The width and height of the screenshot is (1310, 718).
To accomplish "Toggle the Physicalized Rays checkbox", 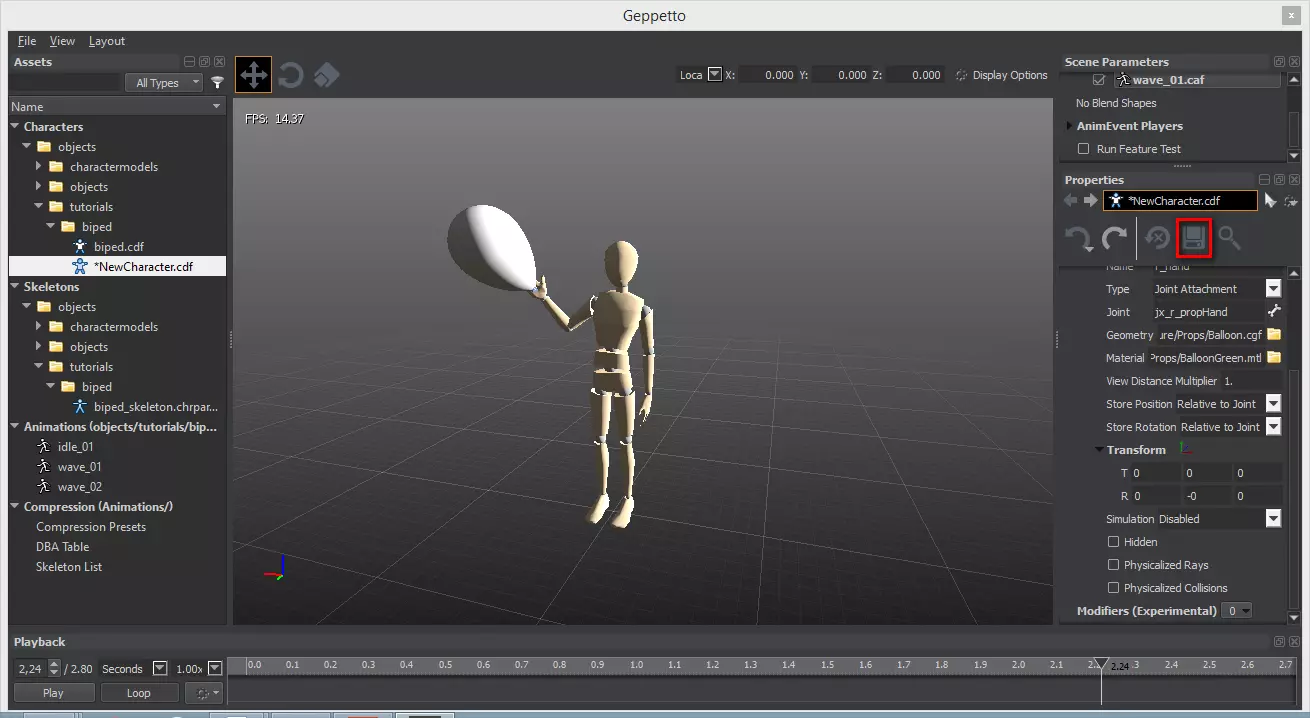I will (1113, 565).
